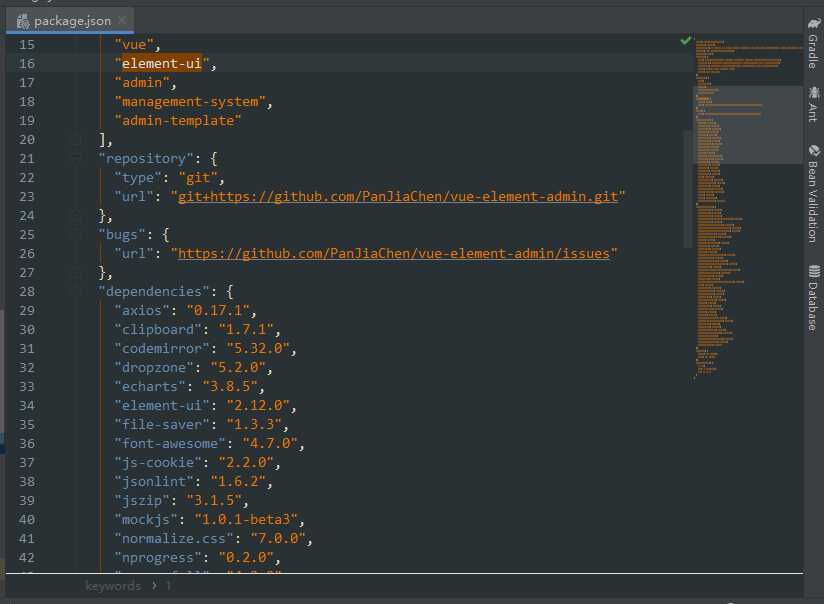Click the axios version "0.17.1"
Image resolution: width=824 pixels, height=604 pixels.
(x=218, y=311)
